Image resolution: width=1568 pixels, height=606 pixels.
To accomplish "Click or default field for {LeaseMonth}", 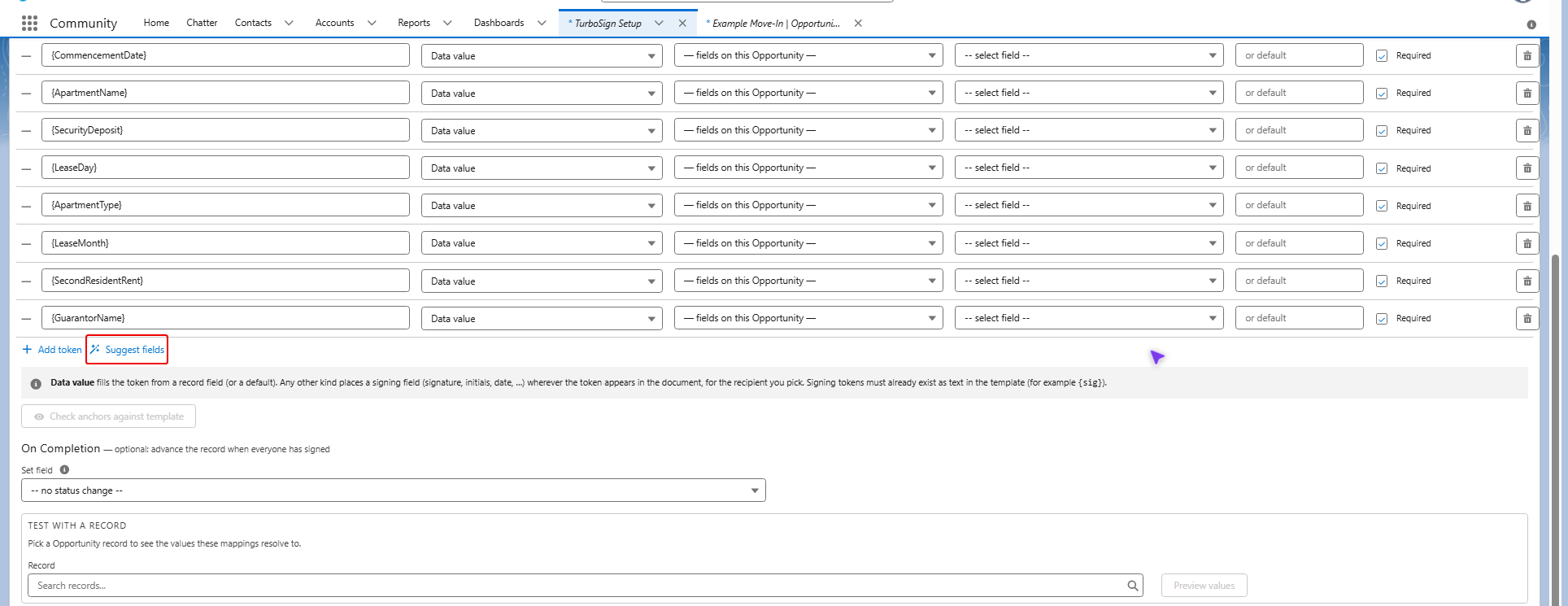I will point(1299,243).
